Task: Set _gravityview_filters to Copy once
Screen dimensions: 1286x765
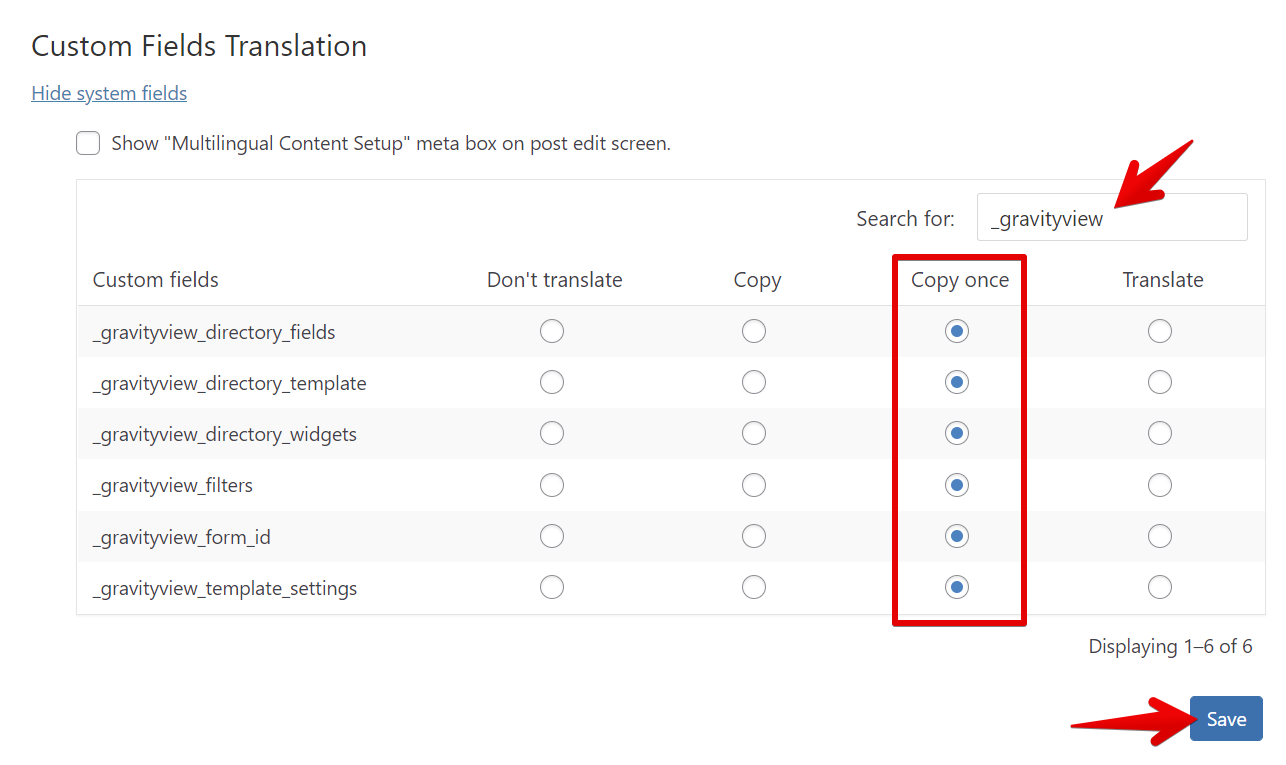Action: coord(957,485)
